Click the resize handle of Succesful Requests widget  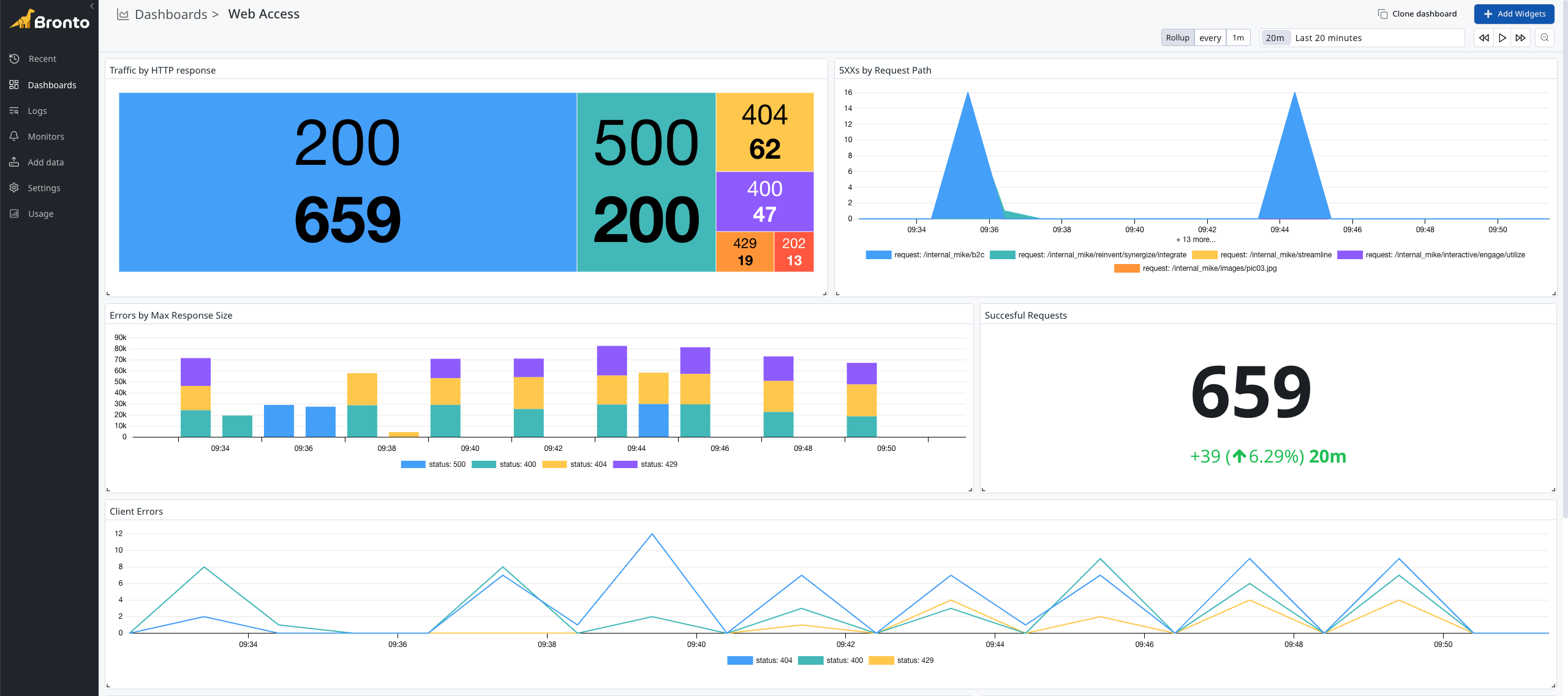[x=1553, y=490]
